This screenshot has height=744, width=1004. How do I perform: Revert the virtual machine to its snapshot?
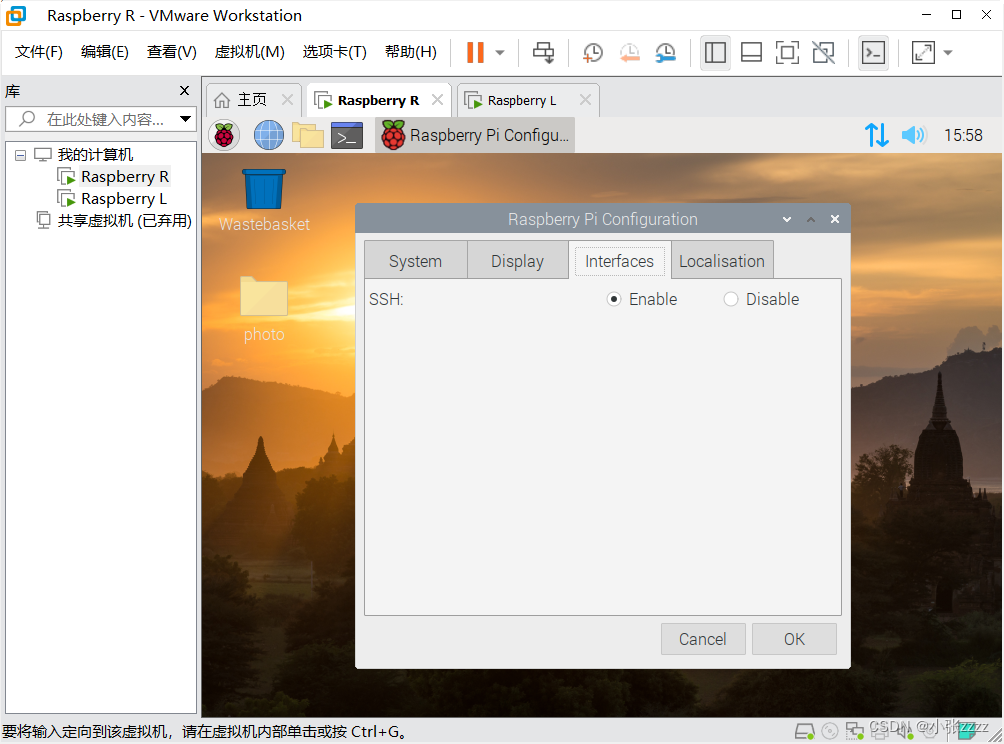tap(629, 53)
